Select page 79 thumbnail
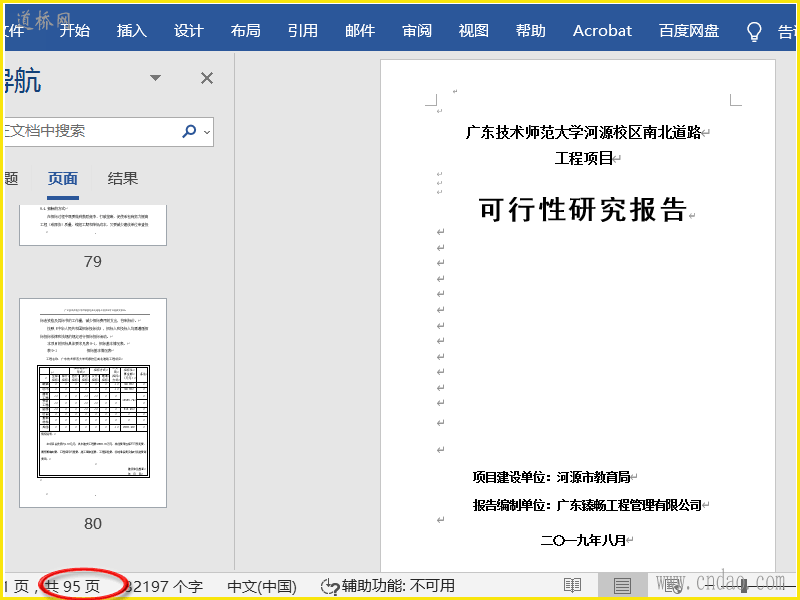Screen dimensions: 800x600 point(93,225)
